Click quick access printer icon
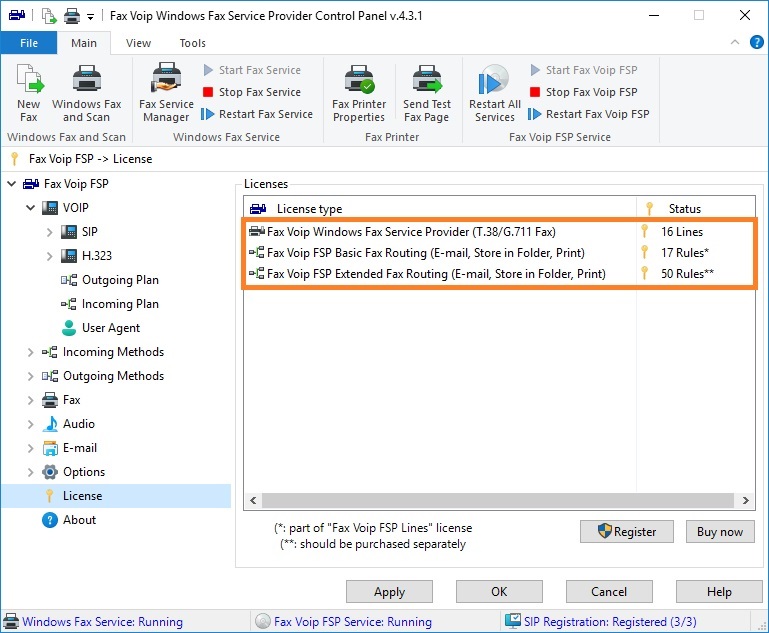The height and width of the screenshot is (633, 769). click(x=72, y=16)
